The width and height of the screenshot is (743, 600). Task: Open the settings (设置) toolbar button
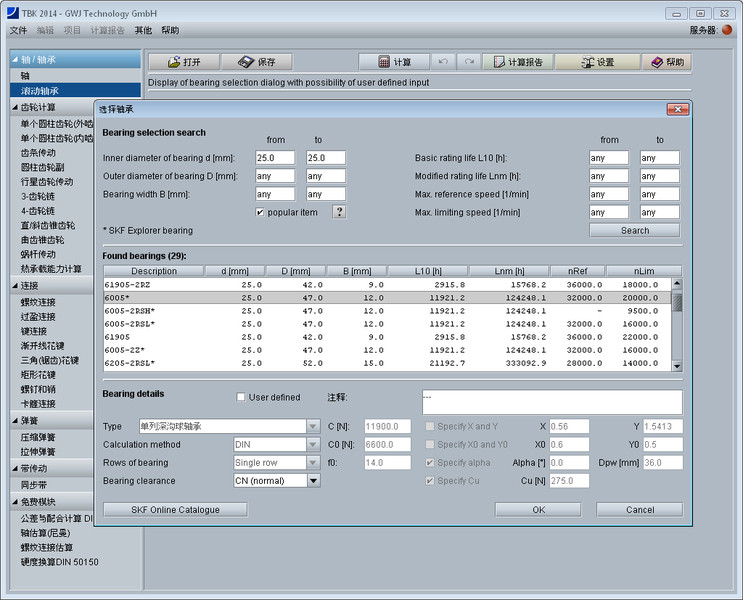597,62
